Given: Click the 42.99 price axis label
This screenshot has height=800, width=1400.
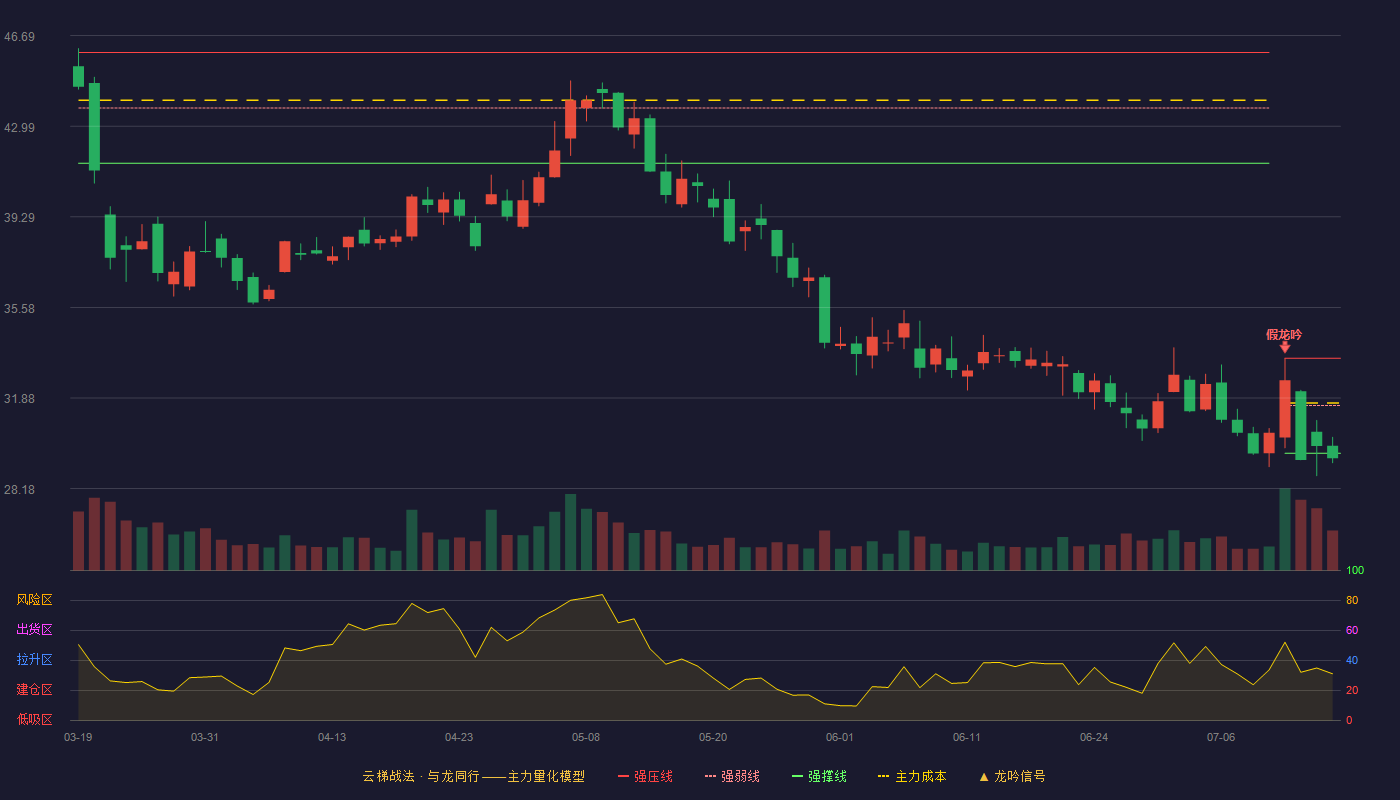Looking at the screenshot, I should [x=19, y=128].
